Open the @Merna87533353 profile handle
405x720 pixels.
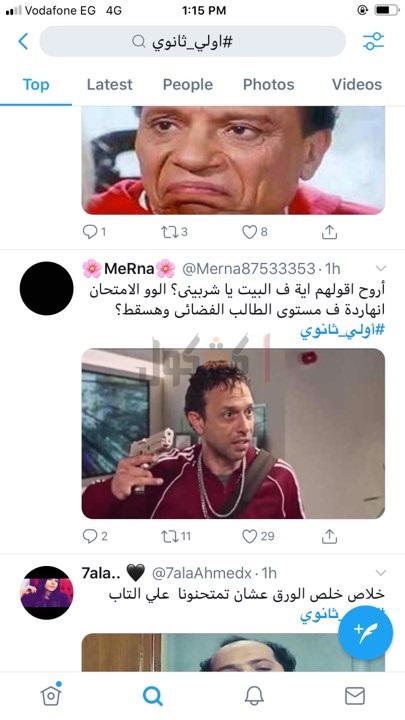[x=249, y=268]
